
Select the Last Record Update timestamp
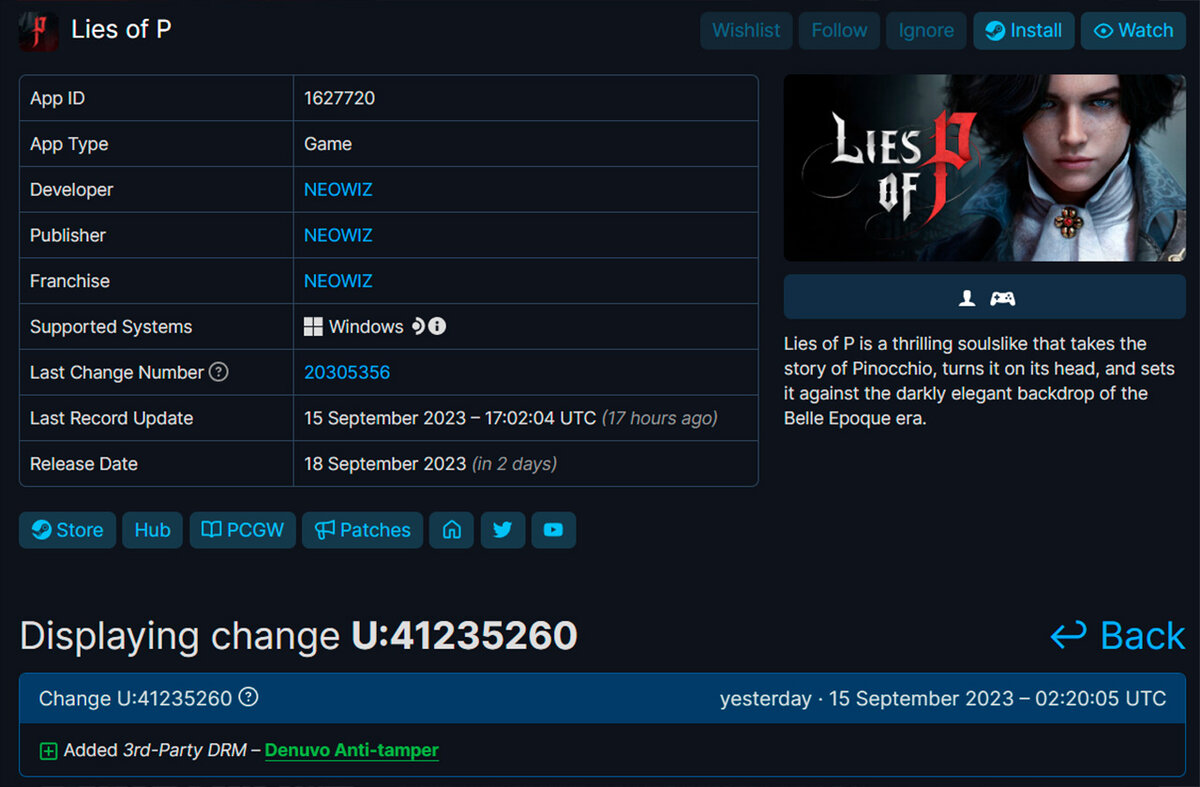[x=449, y=418]
